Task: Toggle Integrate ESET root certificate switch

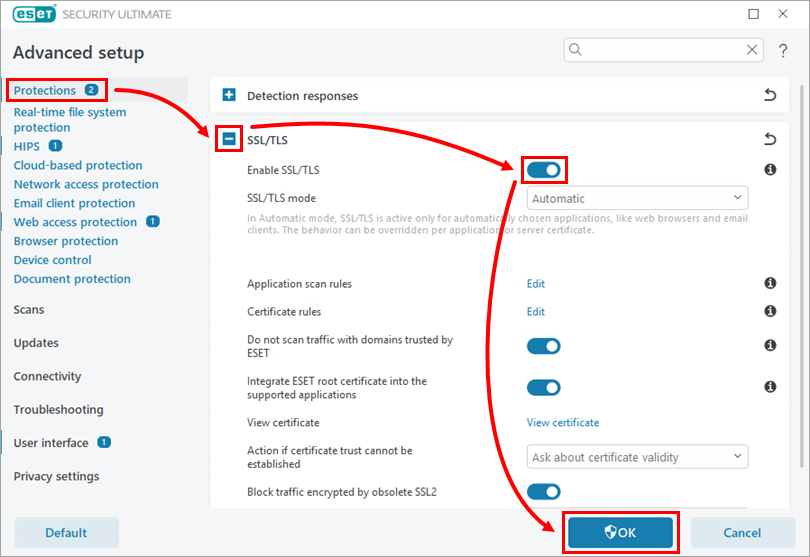Action: 544,387
